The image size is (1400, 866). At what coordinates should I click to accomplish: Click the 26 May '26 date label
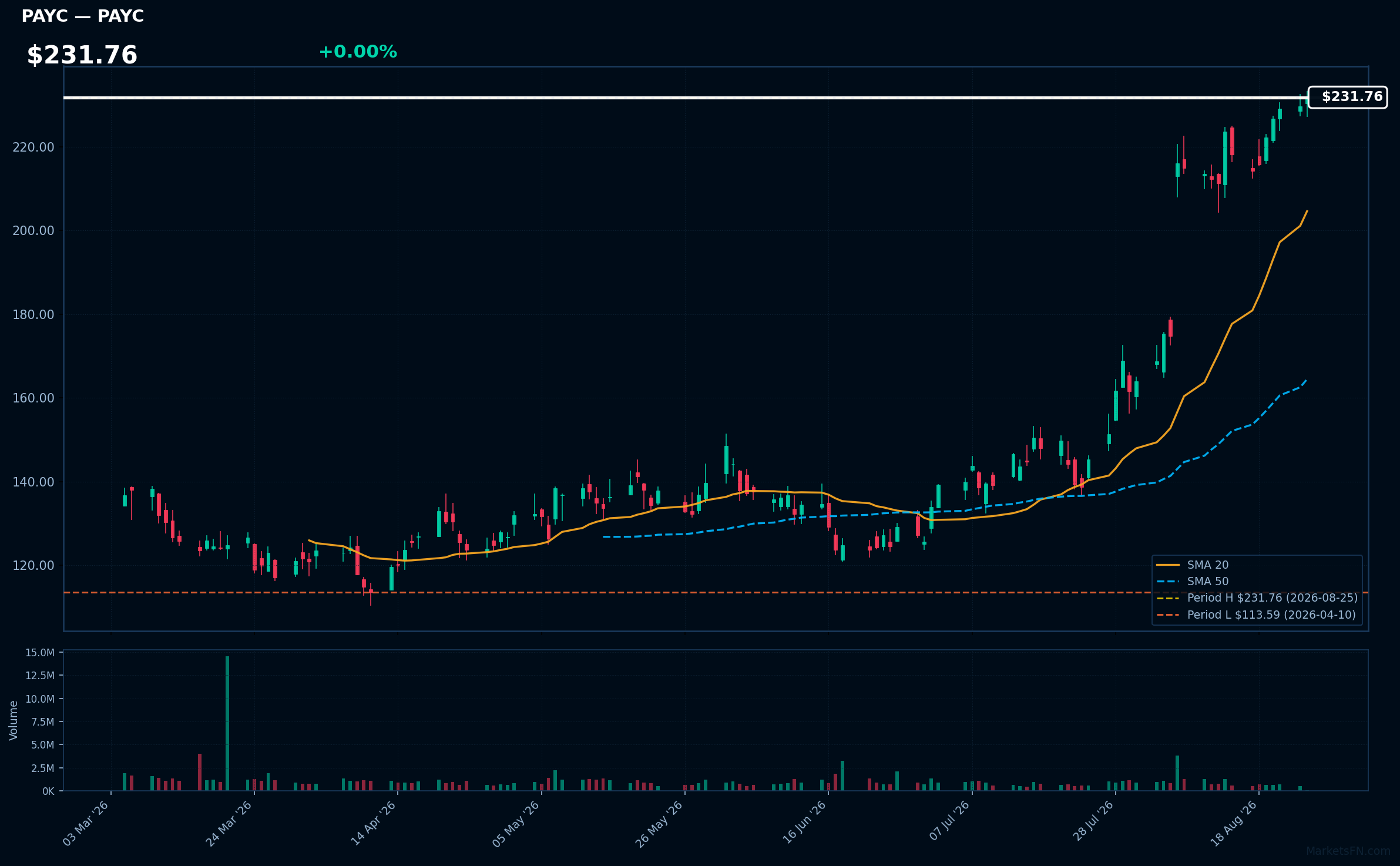659,823
